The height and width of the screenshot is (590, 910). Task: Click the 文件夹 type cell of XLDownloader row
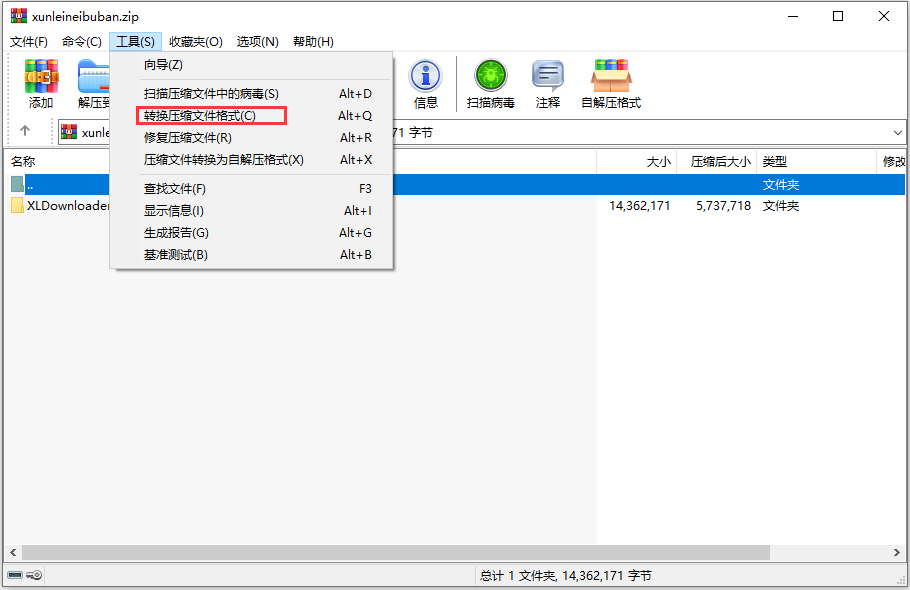(781, 205)
